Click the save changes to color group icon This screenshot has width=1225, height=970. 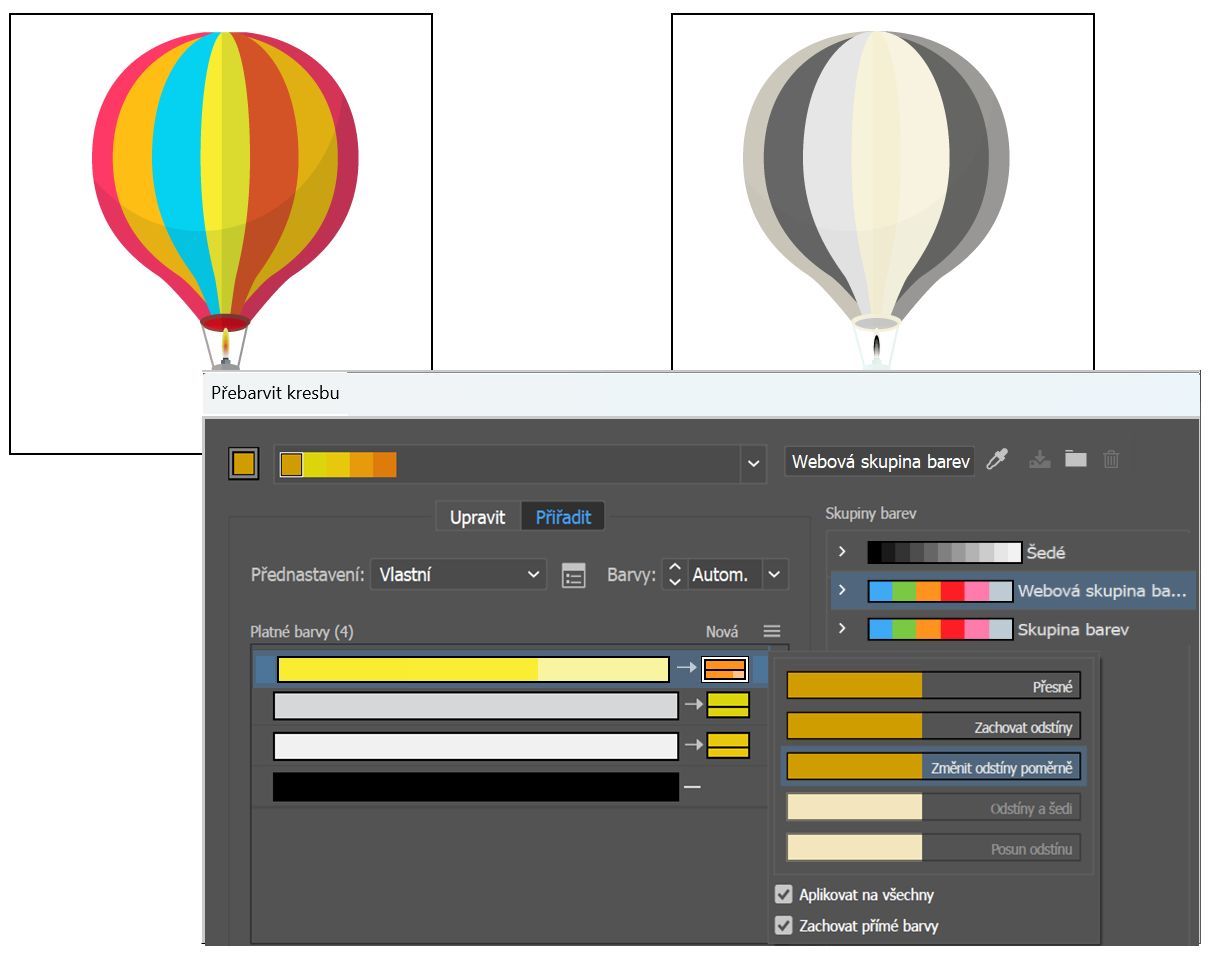[x=1040, y=460]
